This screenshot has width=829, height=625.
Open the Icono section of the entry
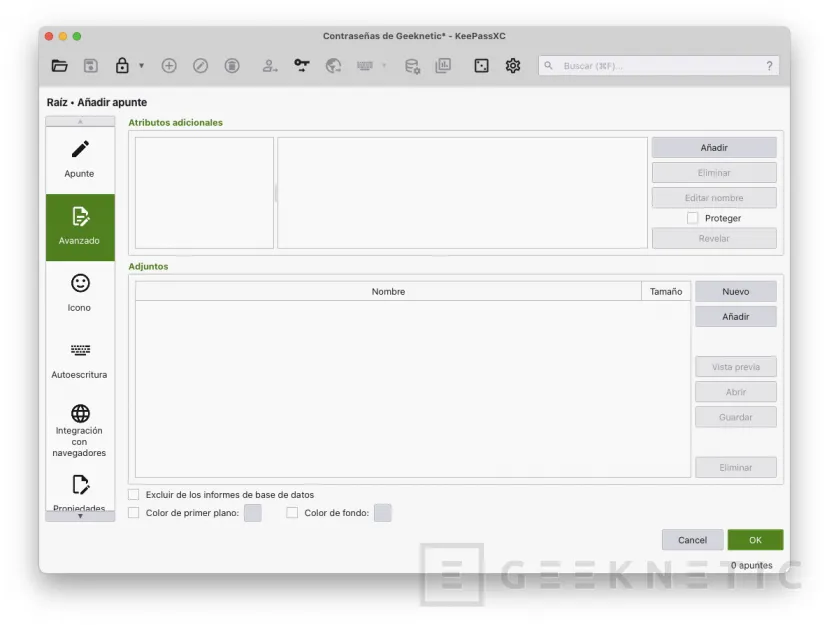79,293
